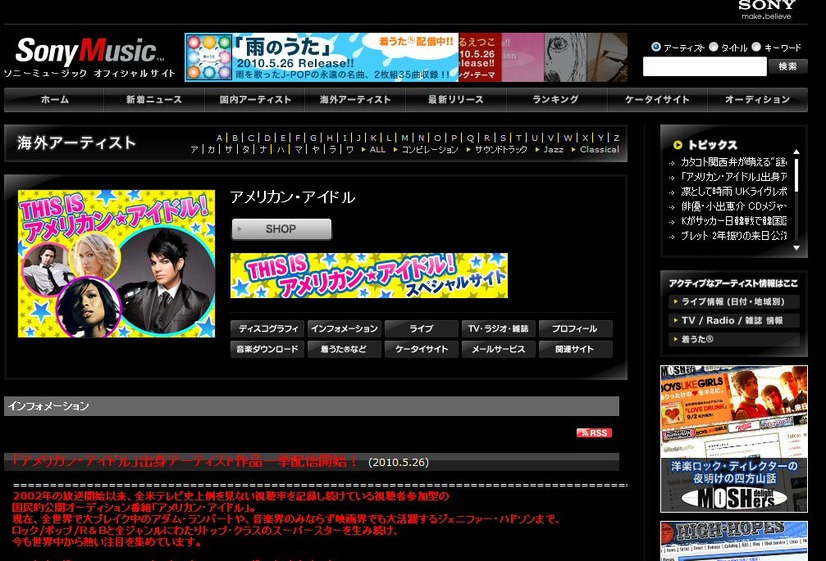Open topic 俳優・小出恵介 CDメジャー

click(734, 206)
